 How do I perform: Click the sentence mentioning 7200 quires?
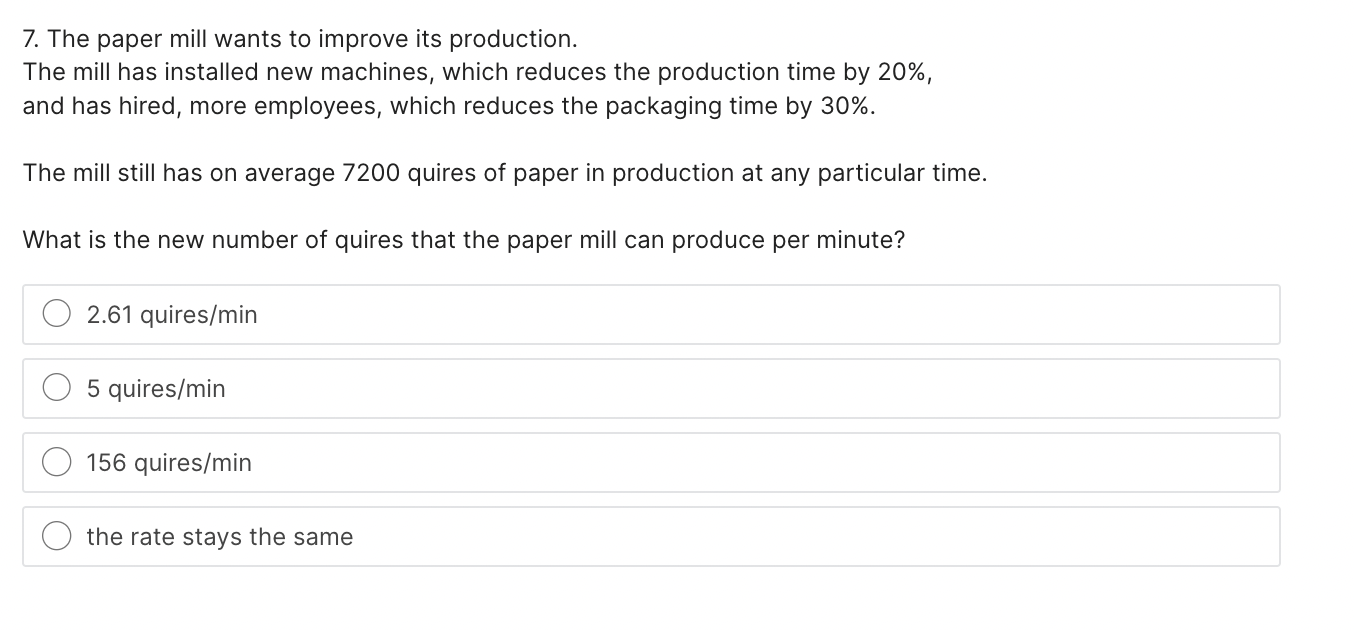[505, 172]
